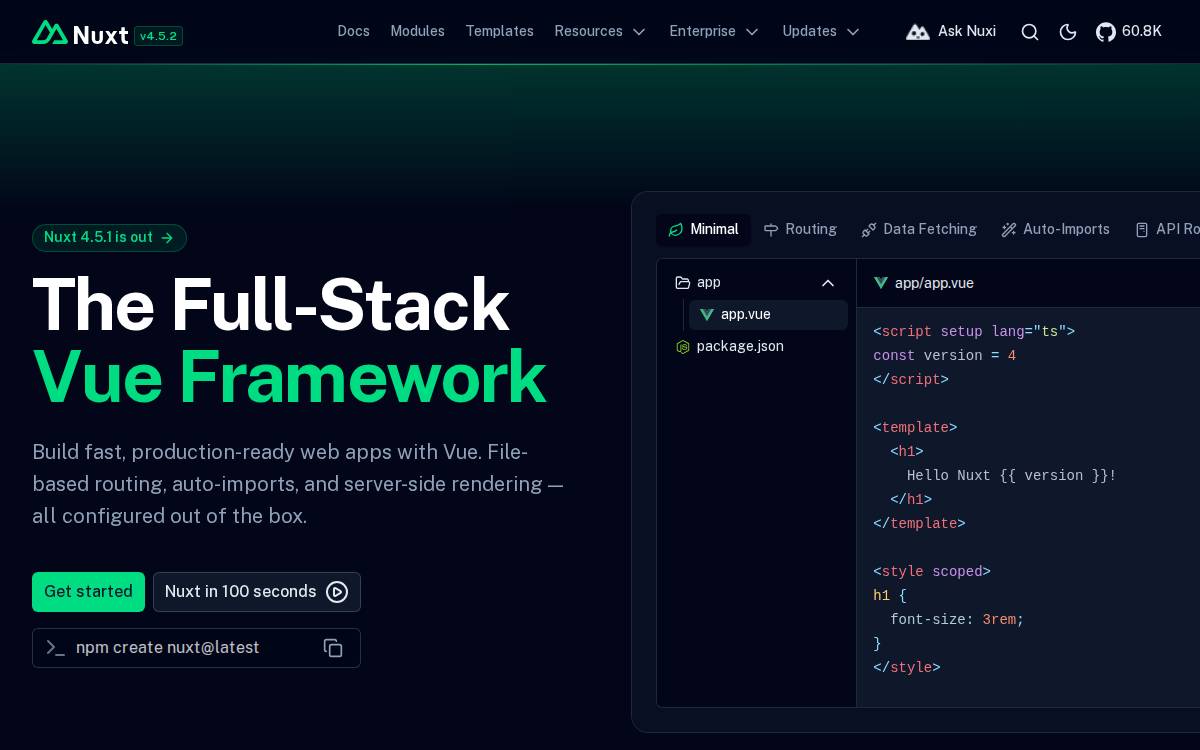Click the Node.js icon beside package.json
The height and width of the screenshot is (750, 1200).
683,347
